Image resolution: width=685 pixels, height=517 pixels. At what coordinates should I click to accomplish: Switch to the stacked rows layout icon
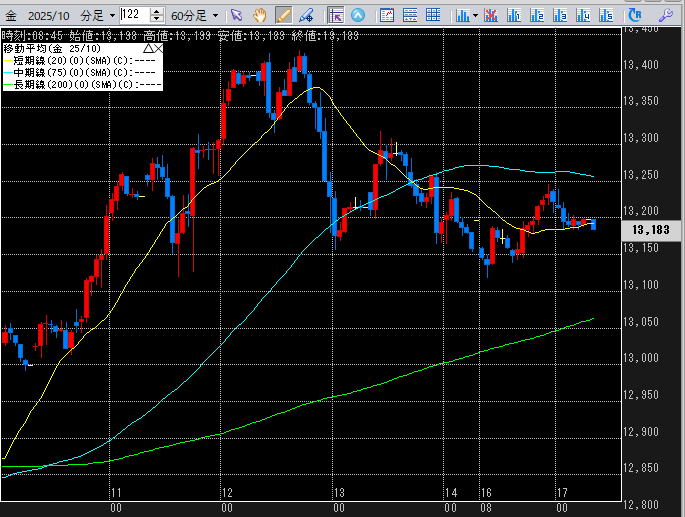(x=410, y=16)
